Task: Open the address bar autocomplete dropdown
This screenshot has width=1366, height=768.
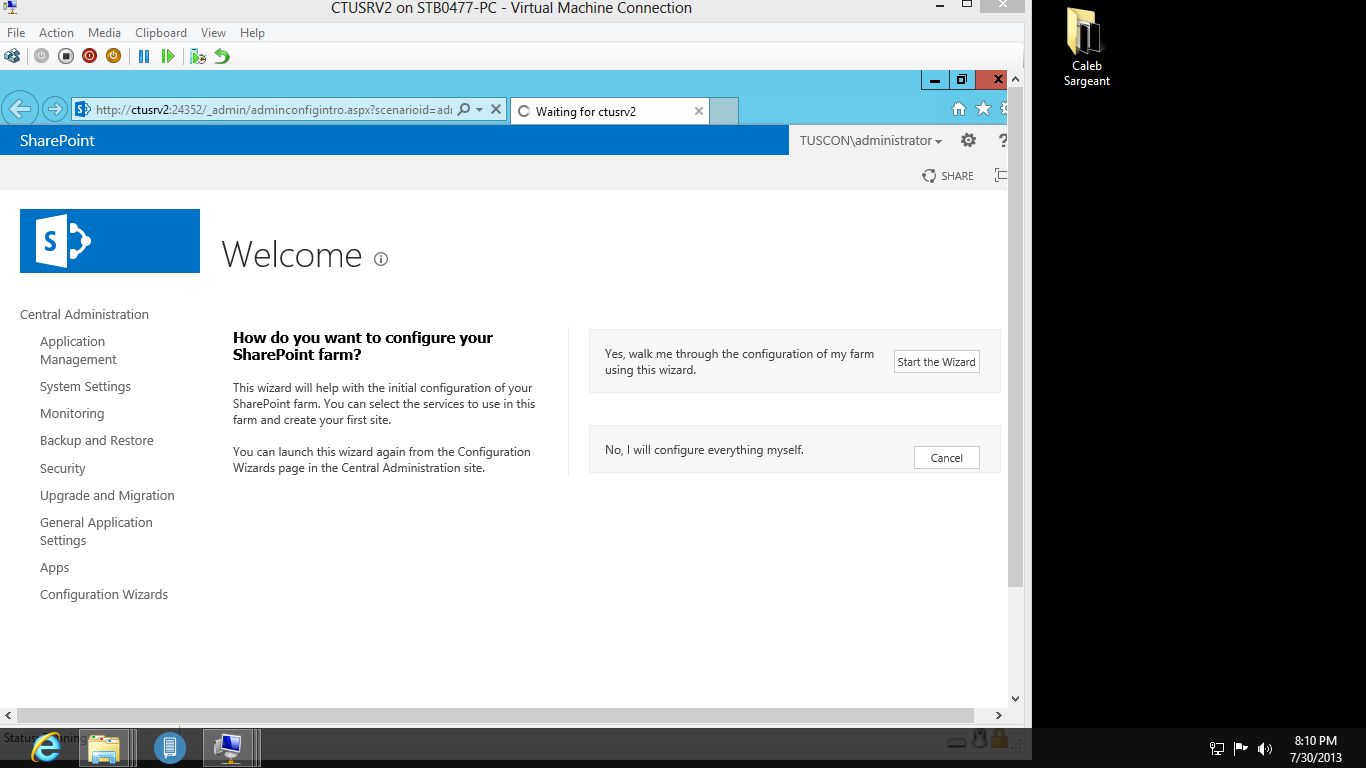Action: [480, 109]
